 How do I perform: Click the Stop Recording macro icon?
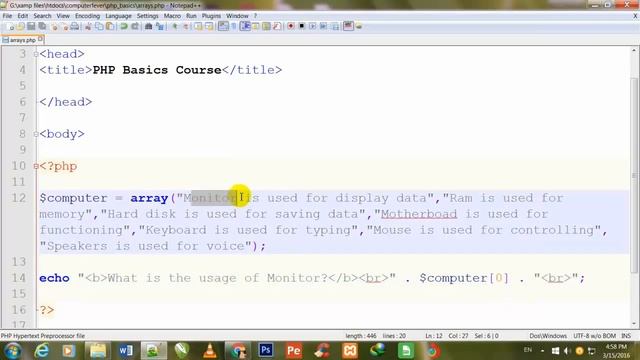click(302, 27)
